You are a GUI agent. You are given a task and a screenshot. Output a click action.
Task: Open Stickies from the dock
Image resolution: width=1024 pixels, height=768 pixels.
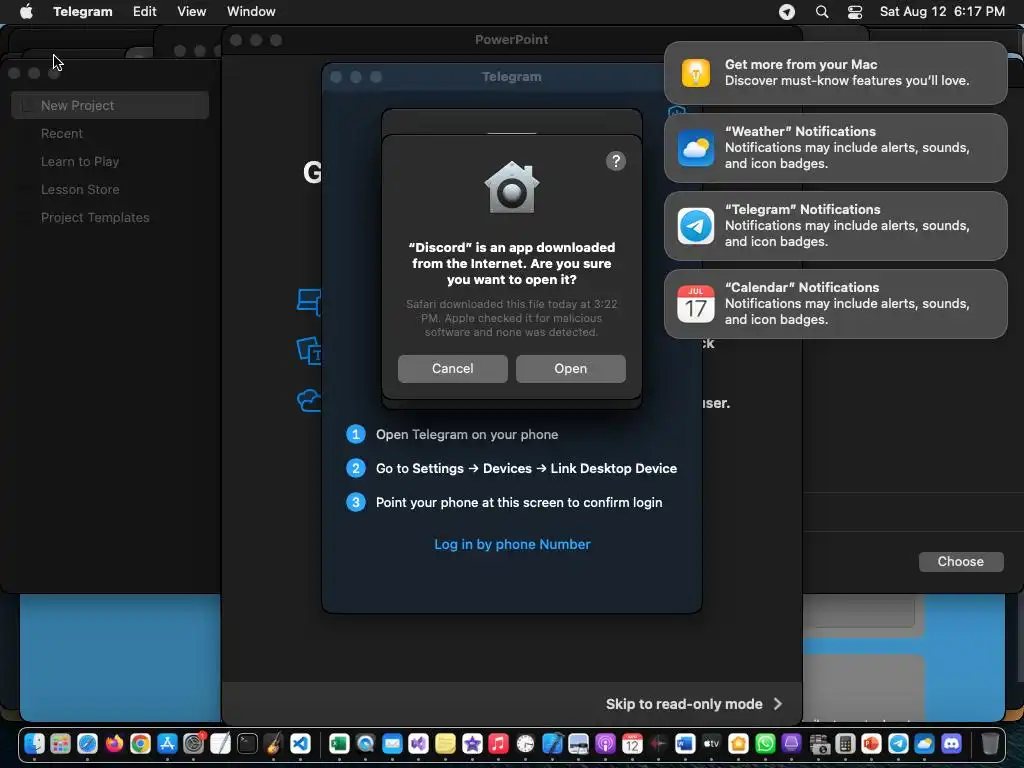(445, 743)
